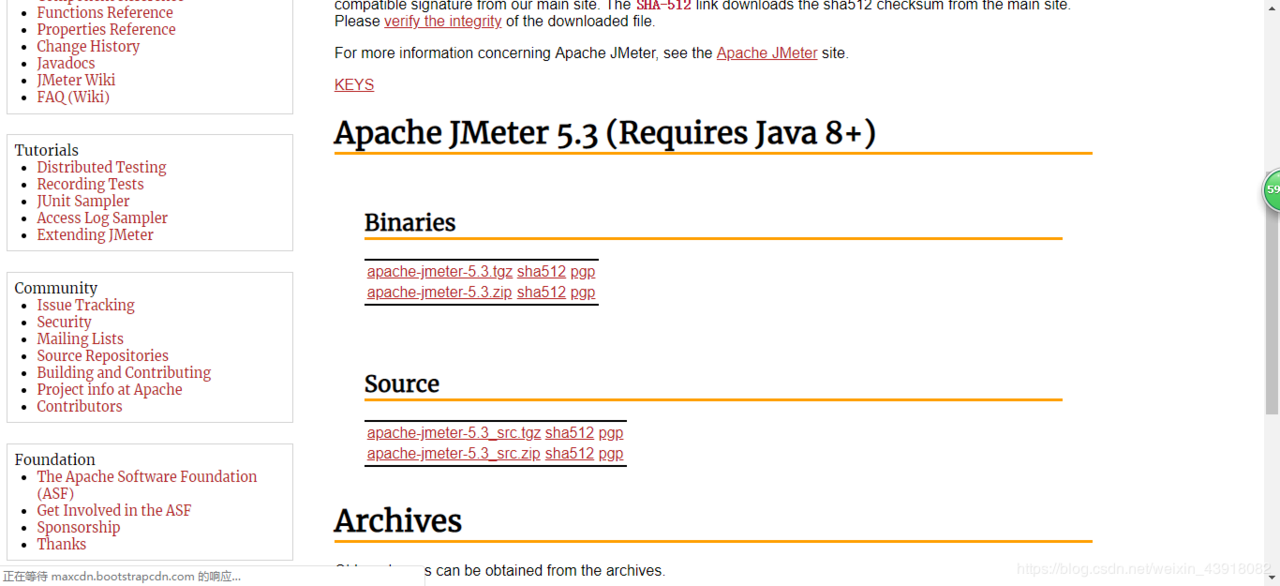Download apache-jmeter-5.3.tgz binary
The height and width of the screenshot is (586, 1280).
click(439, 272)
